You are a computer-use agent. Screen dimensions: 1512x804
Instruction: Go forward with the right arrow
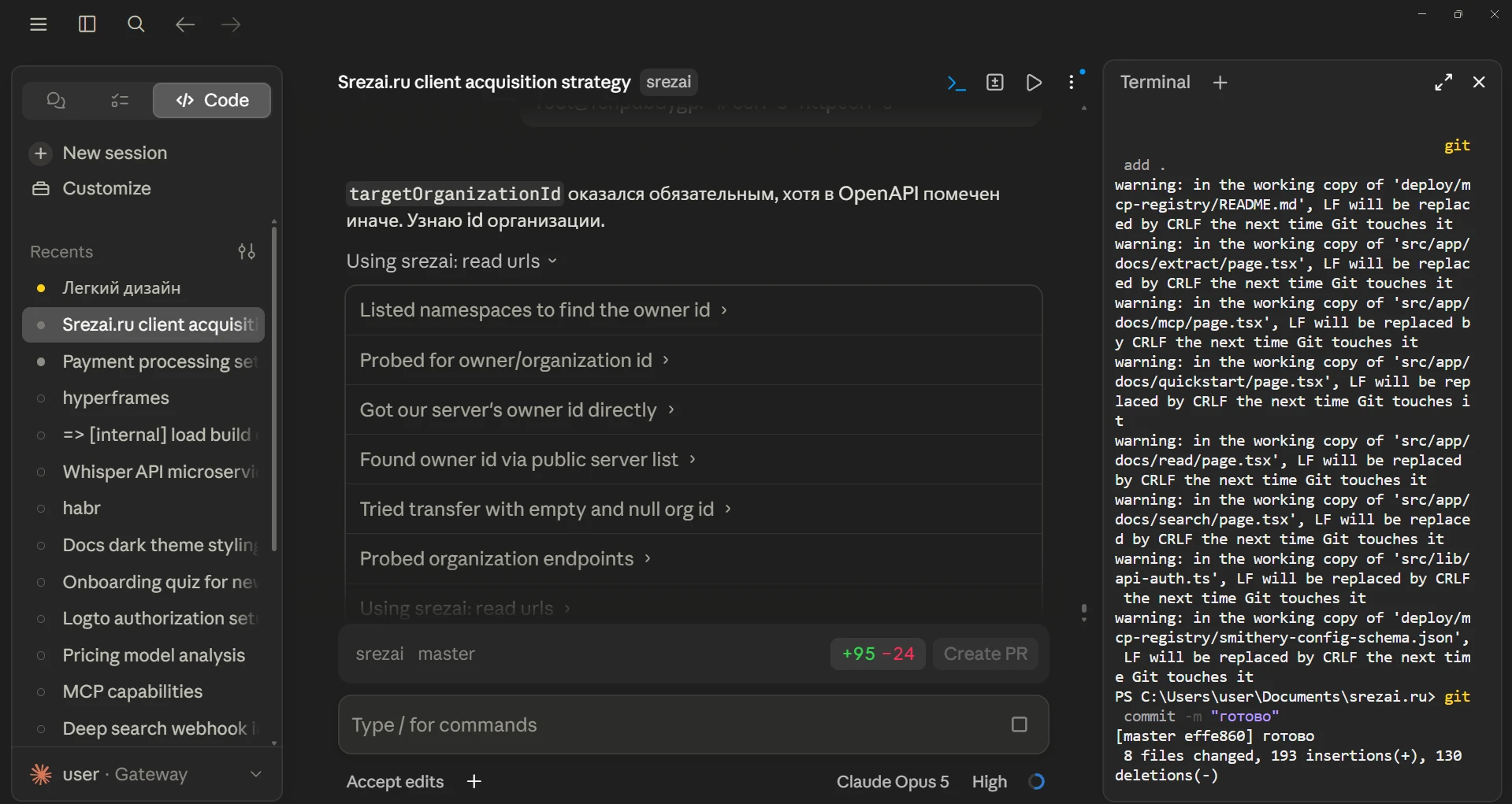click(232, 24)
